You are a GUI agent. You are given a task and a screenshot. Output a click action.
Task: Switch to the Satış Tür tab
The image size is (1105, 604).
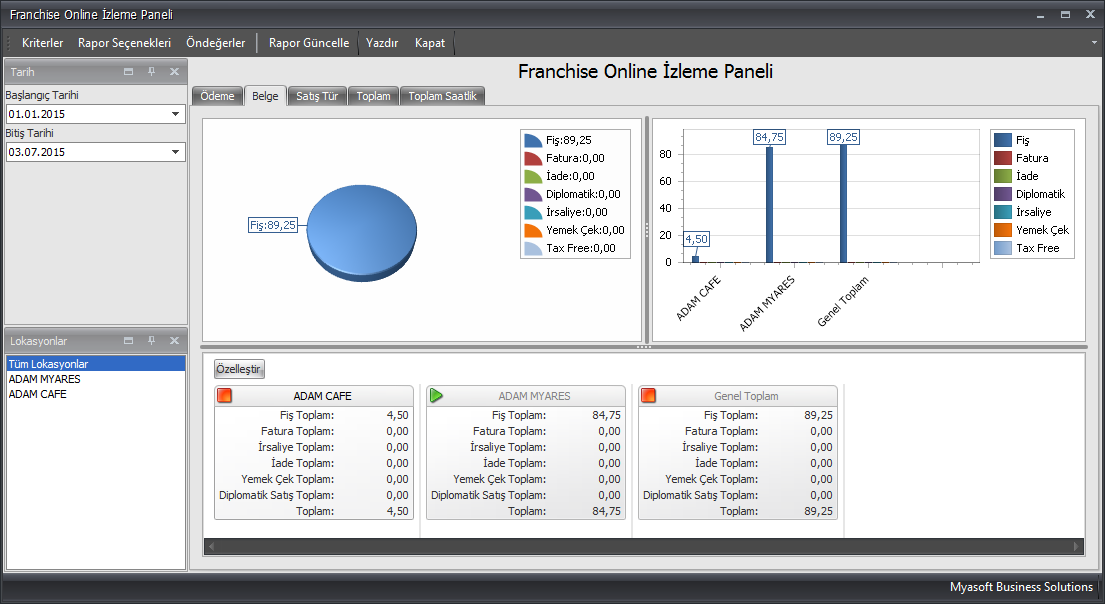[x=317, y=96]
